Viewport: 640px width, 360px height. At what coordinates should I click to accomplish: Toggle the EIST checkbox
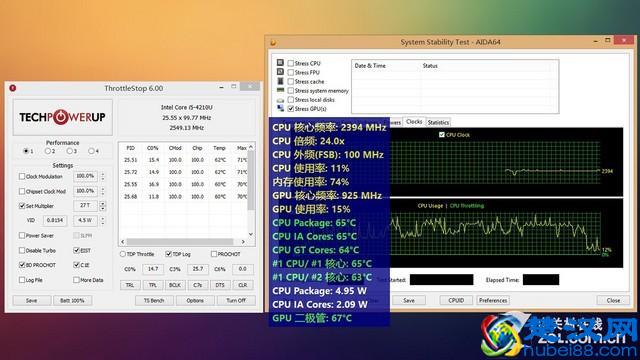tap(76, 250)
